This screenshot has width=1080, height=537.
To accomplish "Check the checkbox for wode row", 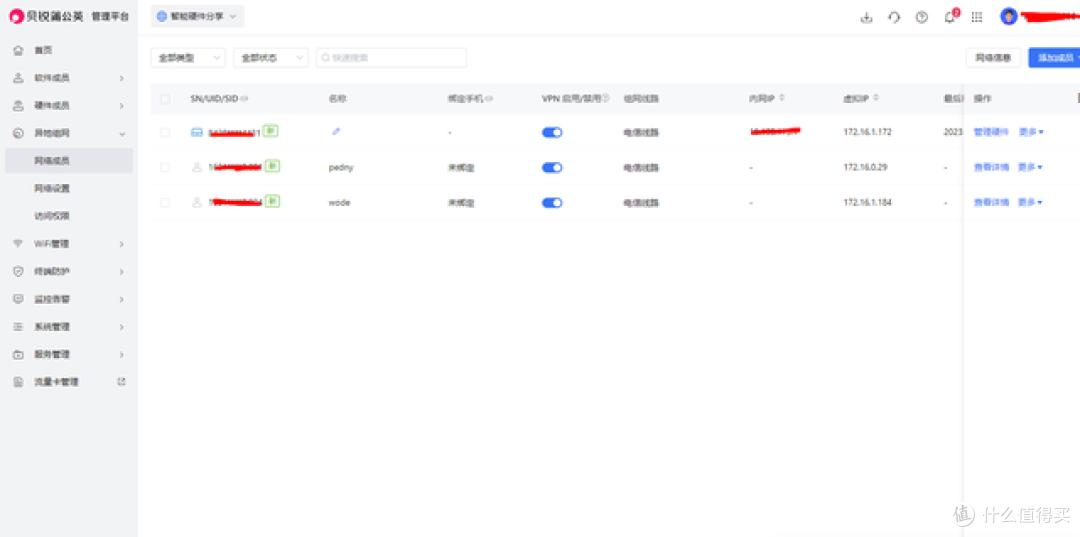I will click(165, 202).
